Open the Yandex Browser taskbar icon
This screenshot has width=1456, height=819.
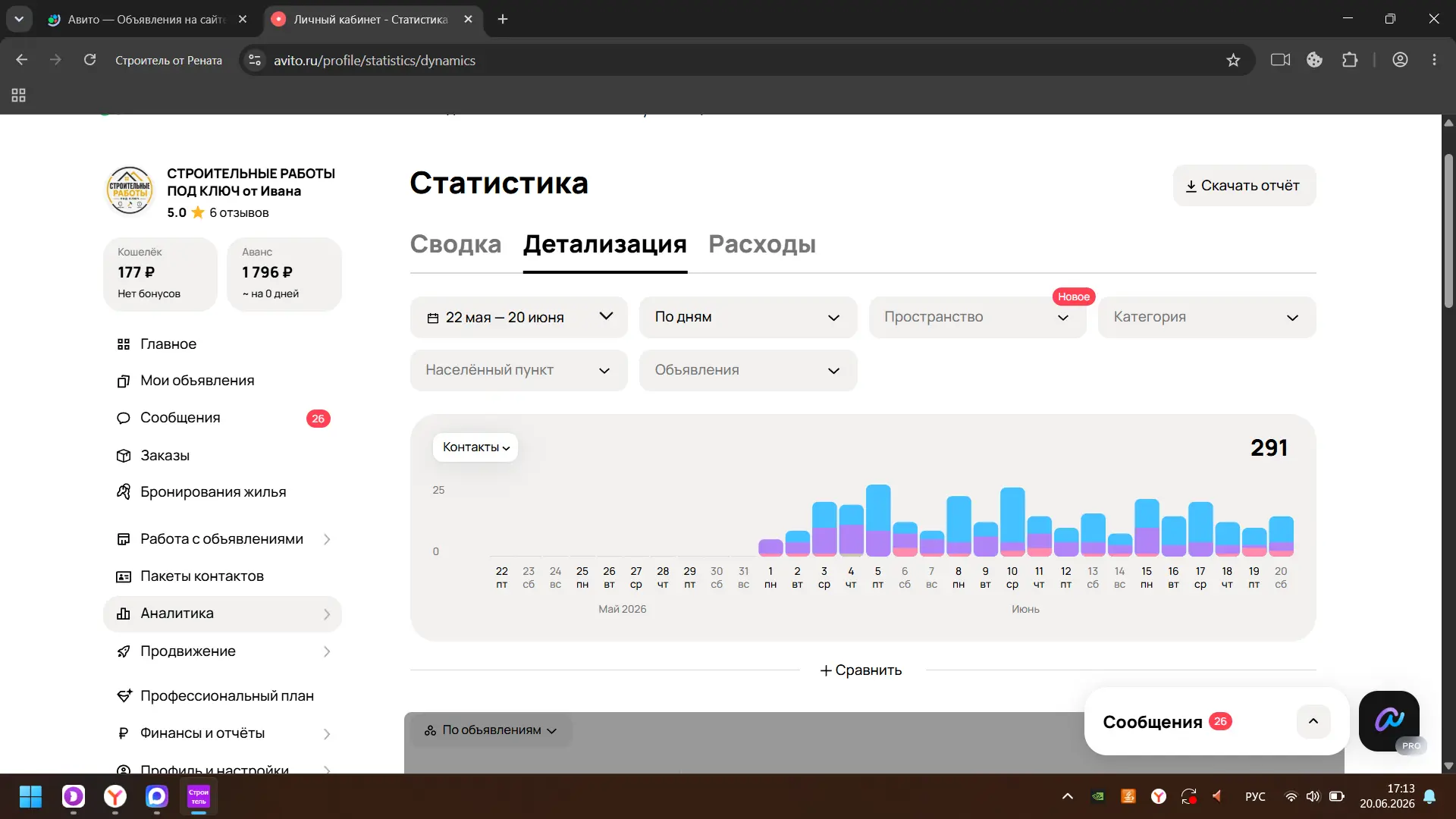[115, 796]
